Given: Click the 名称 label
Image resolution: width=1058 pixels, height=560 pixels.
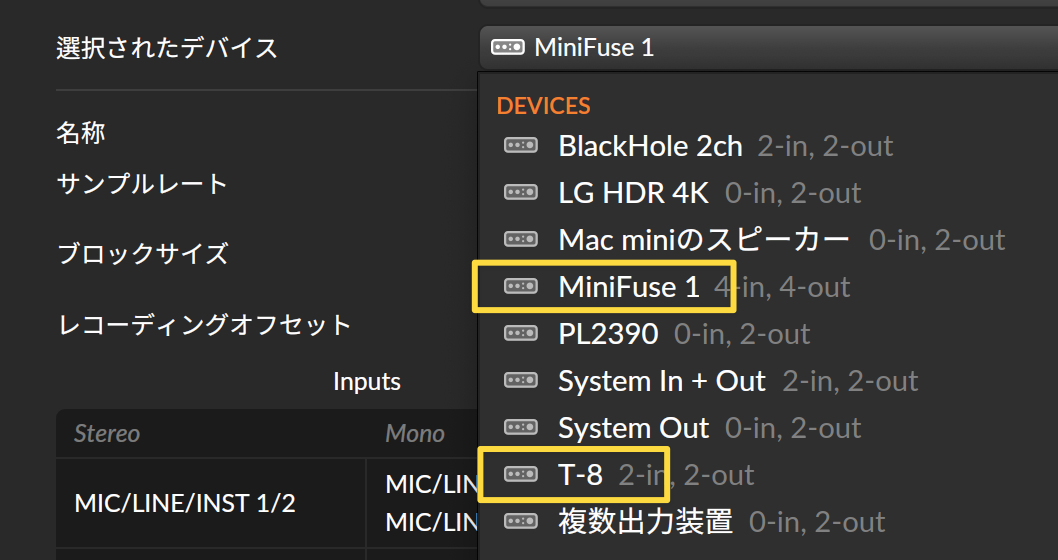Looking at the screenshot, I should click(x=80, y=132).
